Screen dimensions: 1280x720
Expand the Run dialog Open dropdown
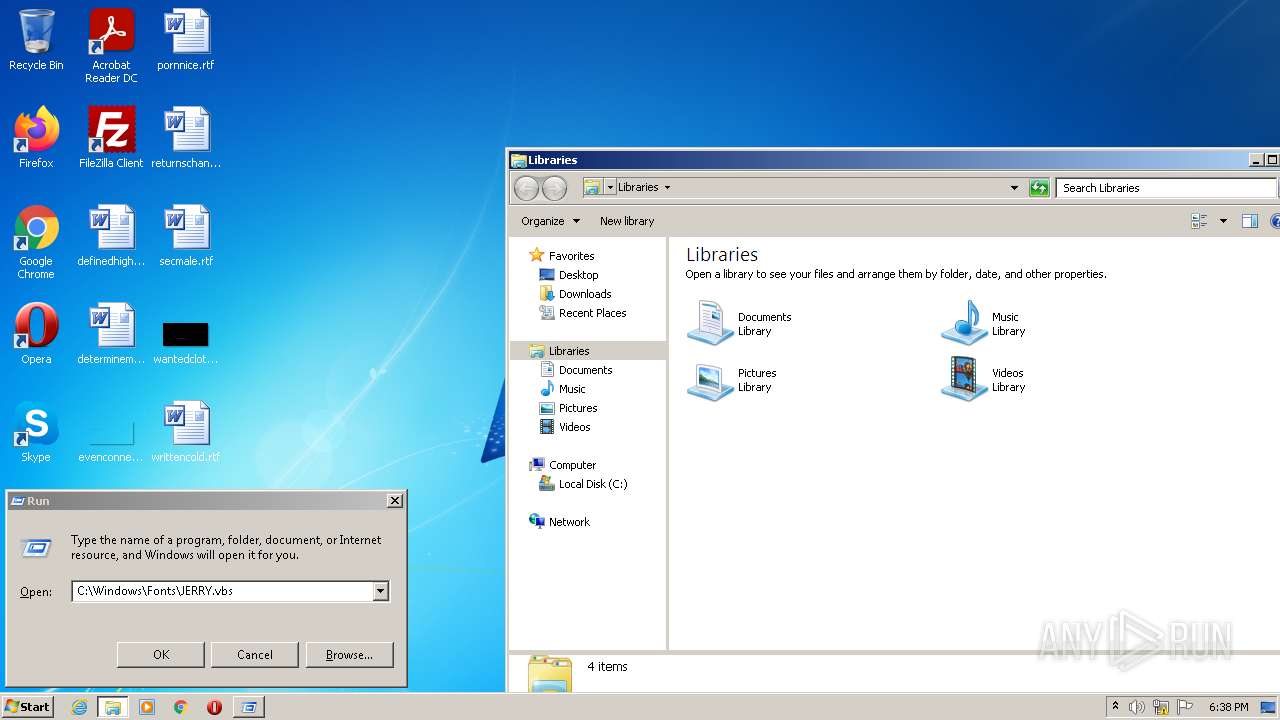380,591
